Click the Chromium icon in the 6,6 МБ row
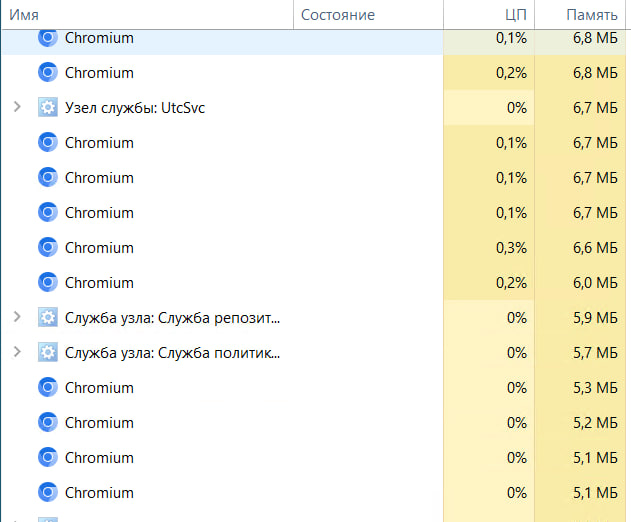 [47, 248]
